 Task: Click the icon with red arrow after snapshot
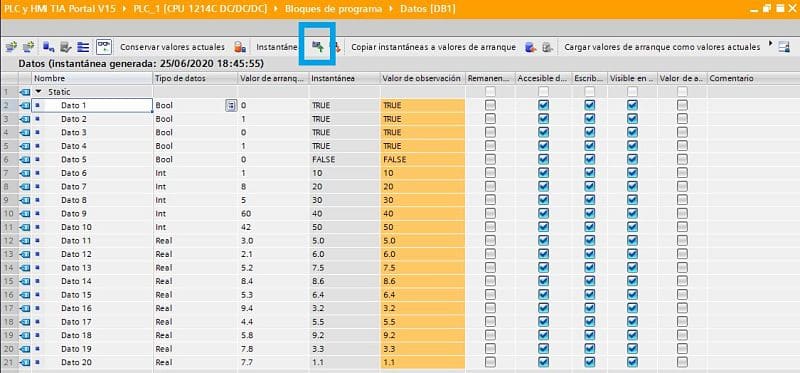click(336, 47)
